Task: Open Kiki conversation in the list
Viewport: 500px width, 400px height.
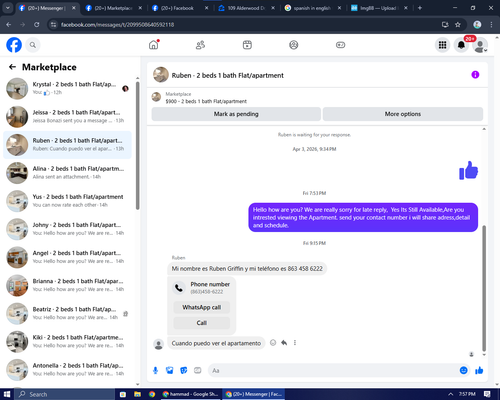Action: click(x=67, y=342)
